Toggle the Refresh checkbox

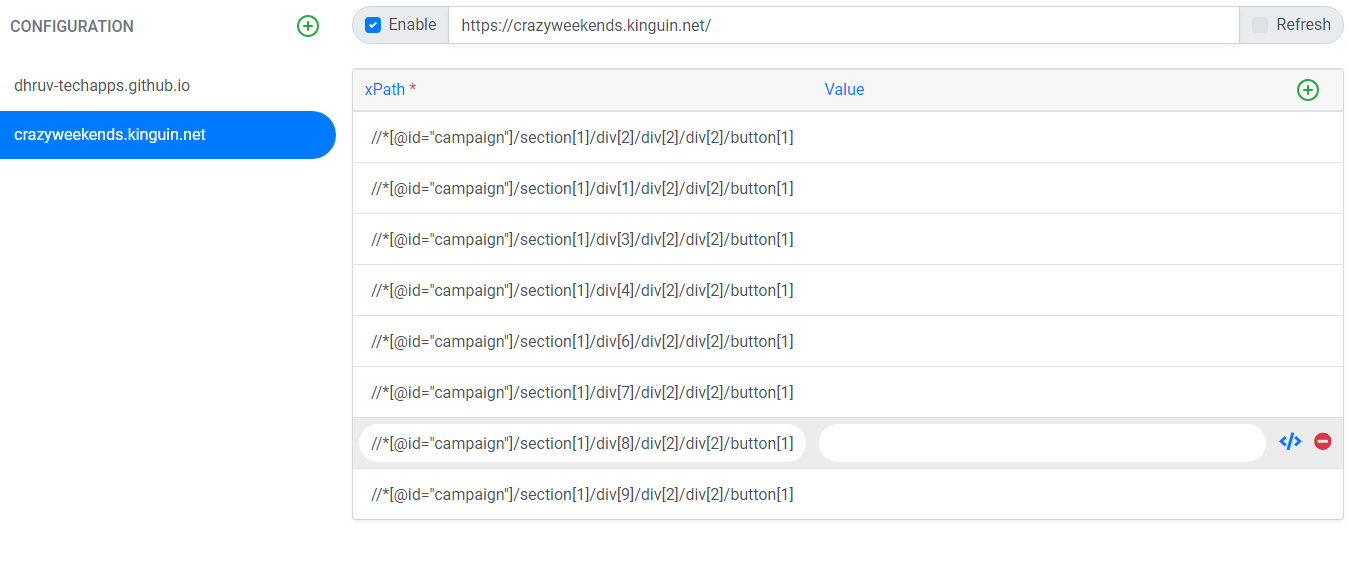point(1260,25)
